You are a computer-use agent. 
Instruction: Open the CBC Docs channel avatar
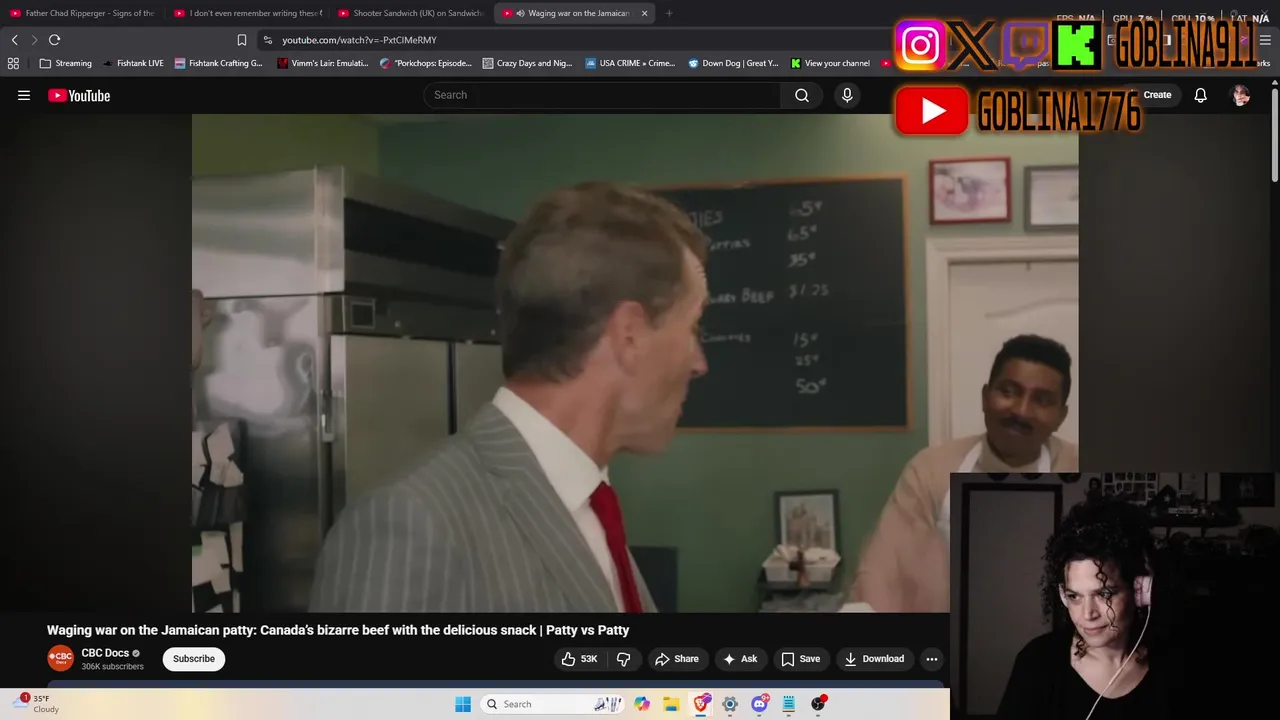tap(60, 658)
